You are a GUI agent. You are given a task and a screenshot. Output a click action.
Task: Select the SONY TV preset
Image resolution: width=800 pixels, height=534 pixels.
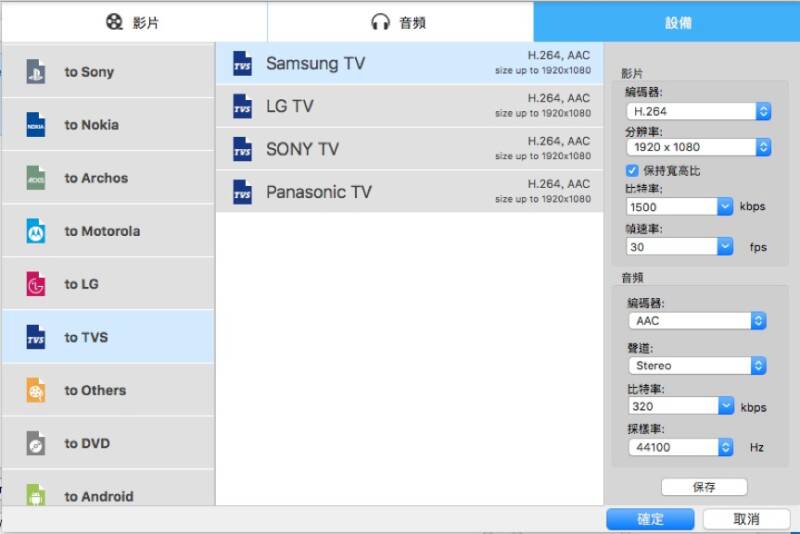[410, 149]
